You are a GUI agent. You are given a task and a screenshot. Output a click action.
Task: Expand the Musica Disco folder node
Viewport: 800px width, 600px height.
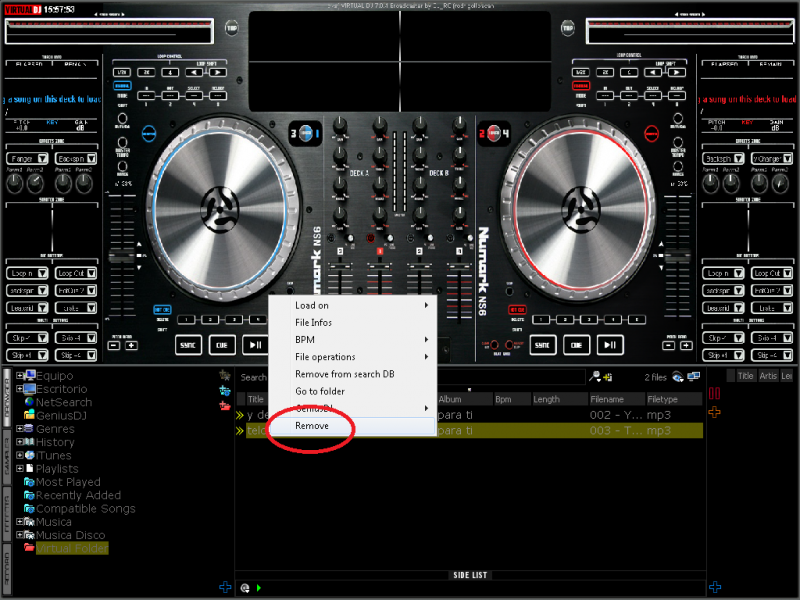point(19,535)
